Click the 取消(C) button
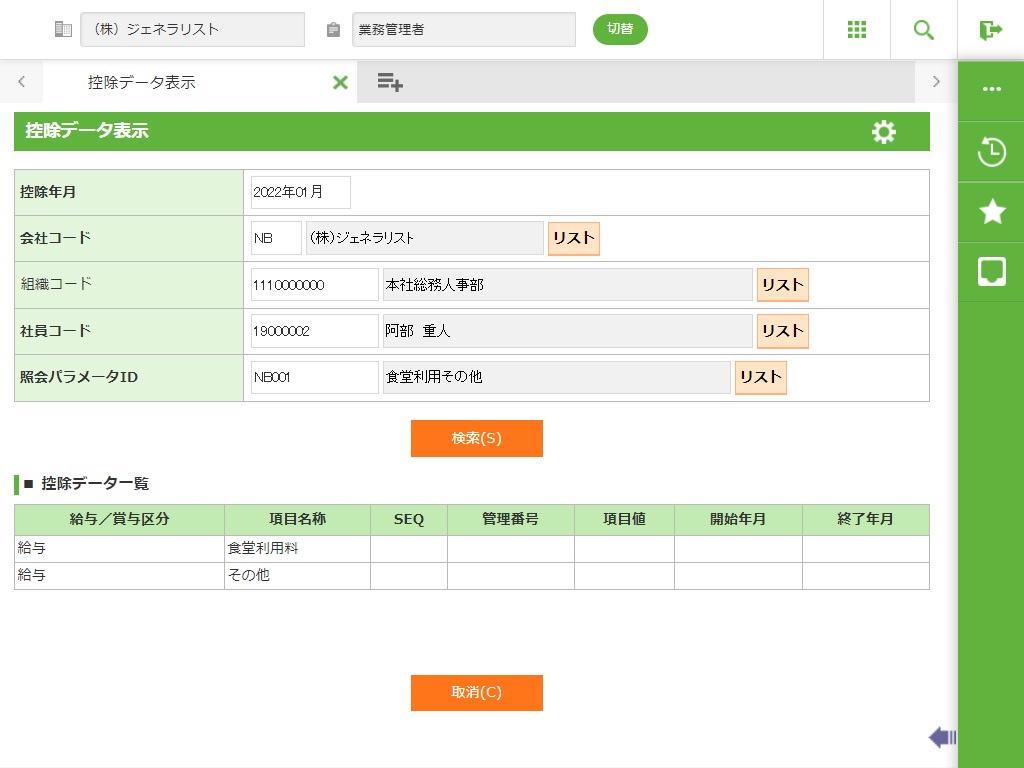 [476, 693]
